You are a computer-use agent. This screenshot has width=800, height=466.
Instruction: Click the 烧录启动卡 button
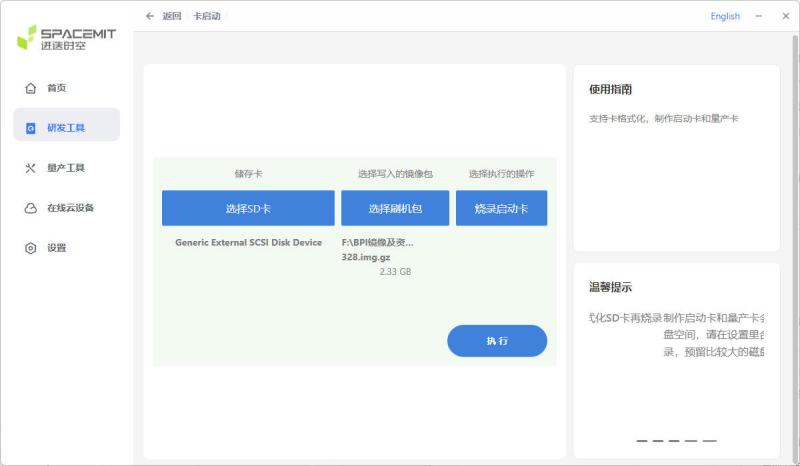coord(501,208)
